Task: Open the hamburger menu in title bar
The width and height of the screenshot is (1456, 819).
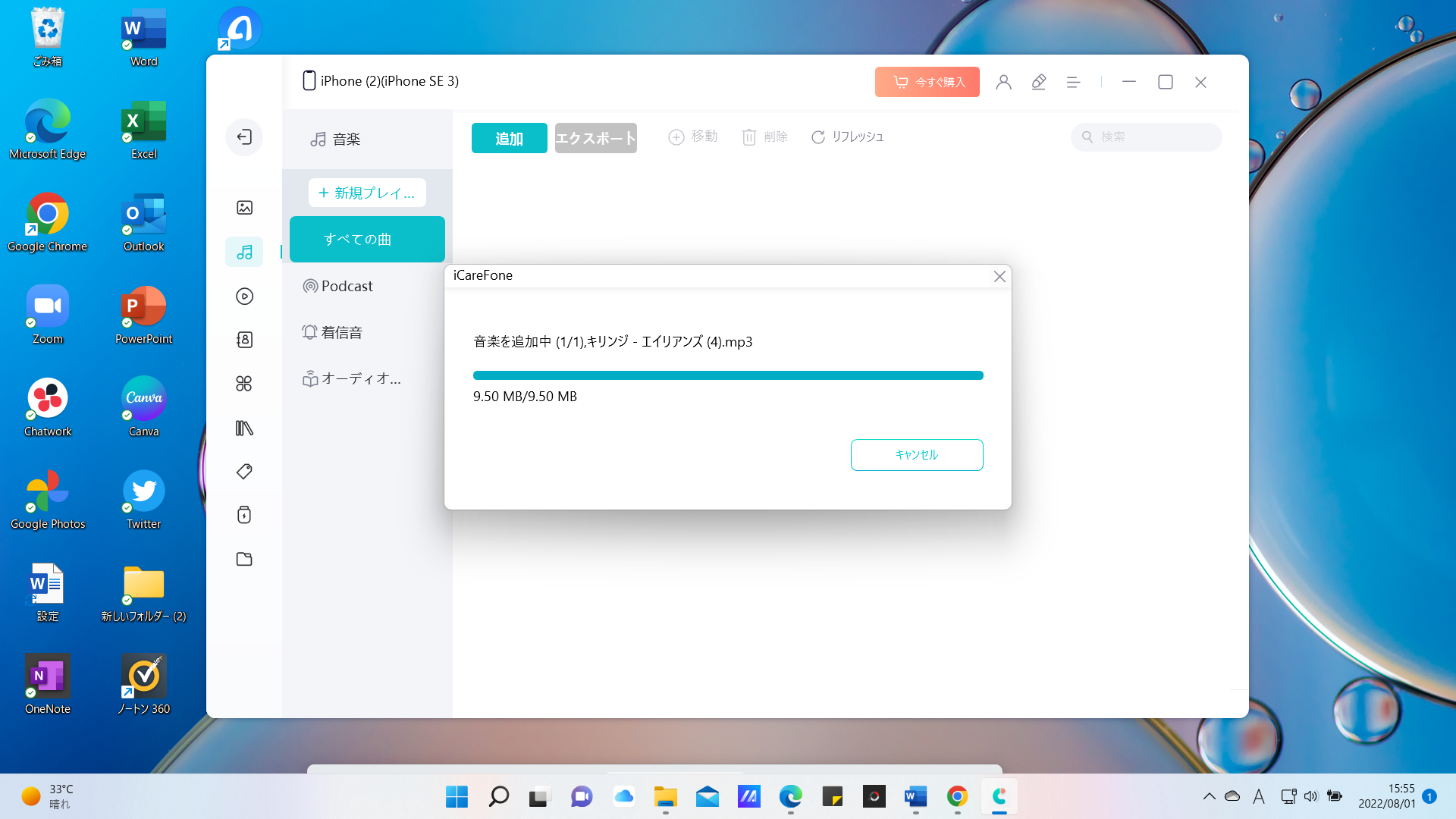Action: (1073, 82)
